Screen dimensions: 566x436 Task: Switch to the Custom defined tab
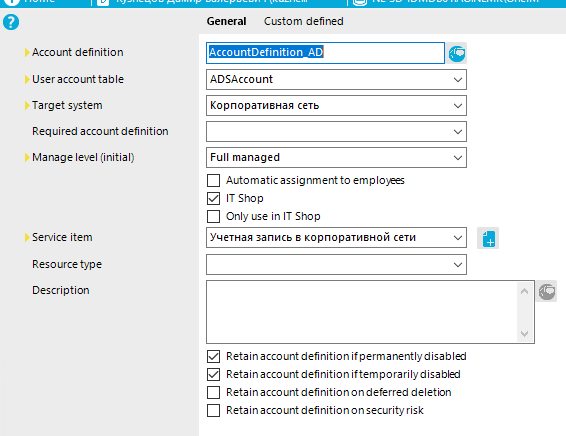click(304, 21)
